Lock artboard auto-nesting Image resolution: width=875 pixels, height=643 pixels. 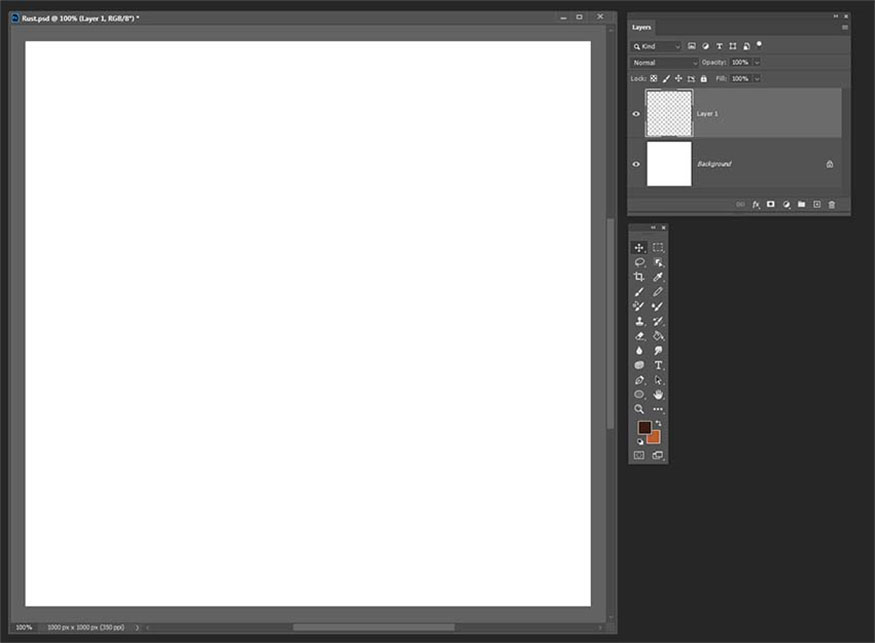[691, 79]
